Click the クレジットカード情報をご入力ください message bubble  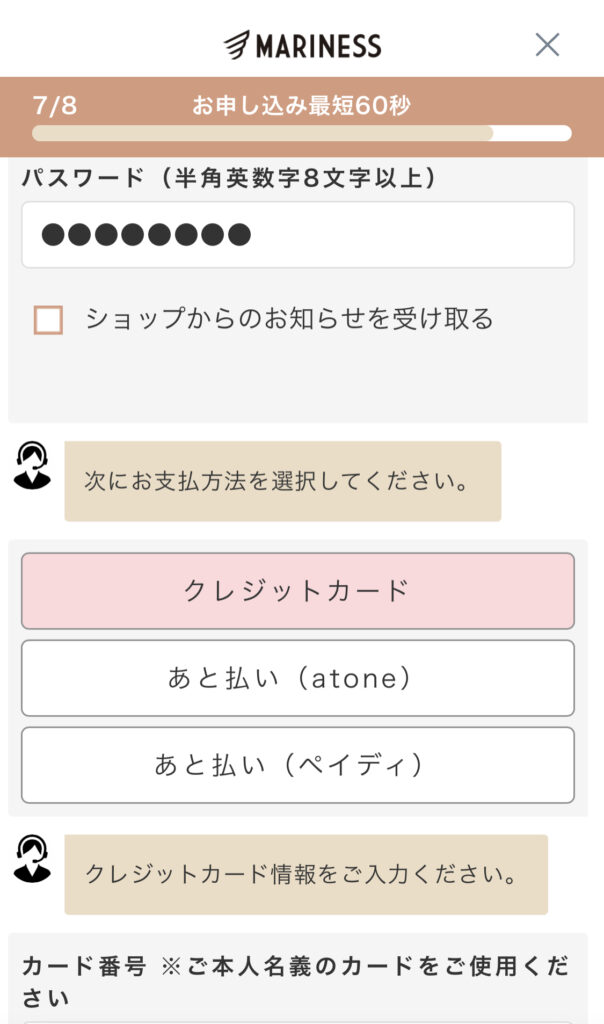[306, 874]
